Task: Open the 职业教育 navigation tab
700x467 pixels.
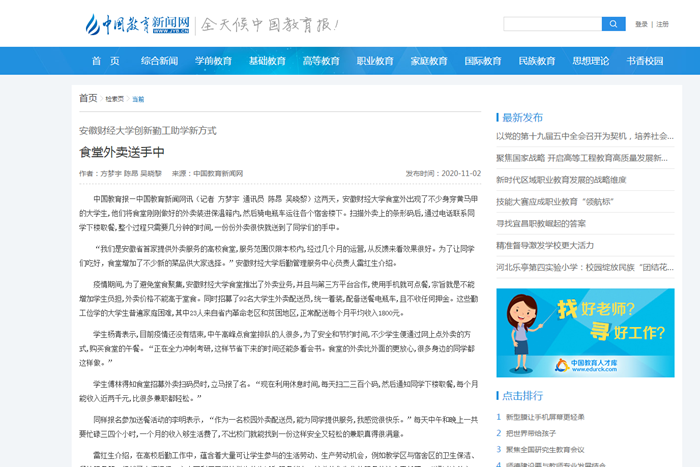Action: tap(375, 61)
